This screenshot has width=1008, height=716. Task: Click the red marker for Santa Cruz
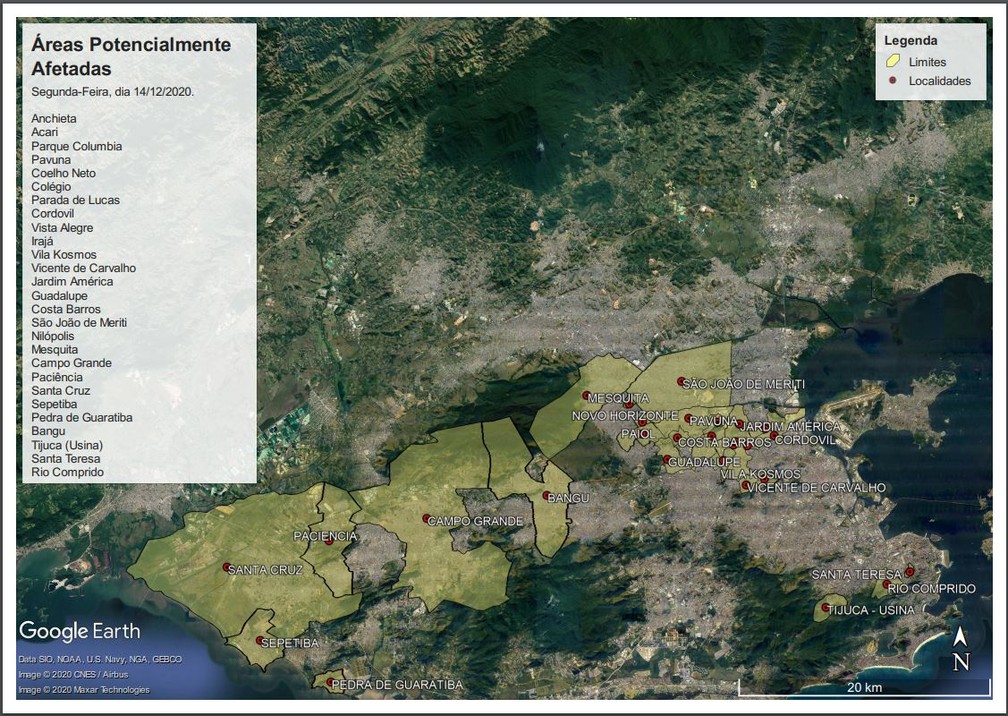(227, 567)
